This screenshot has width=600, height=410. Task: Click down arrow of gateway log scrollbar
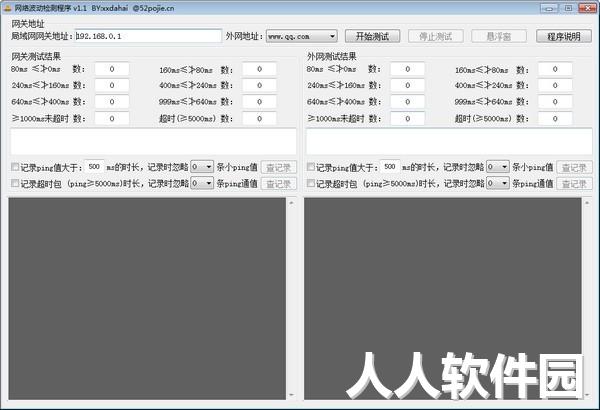(292, 395)
